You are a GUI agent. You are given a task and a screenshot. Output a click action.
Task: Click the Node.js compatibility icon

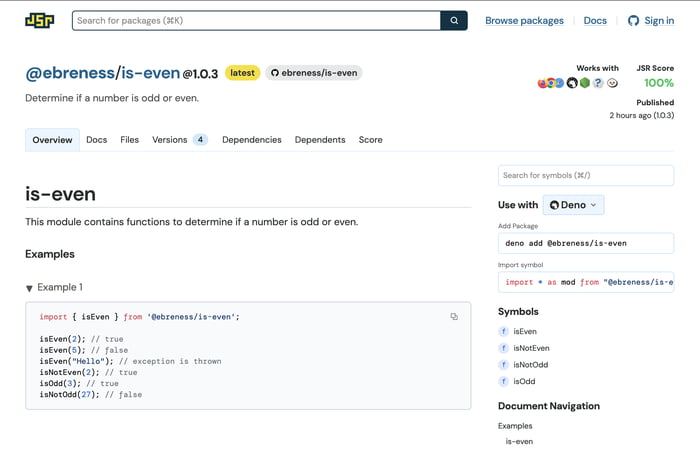585,83
